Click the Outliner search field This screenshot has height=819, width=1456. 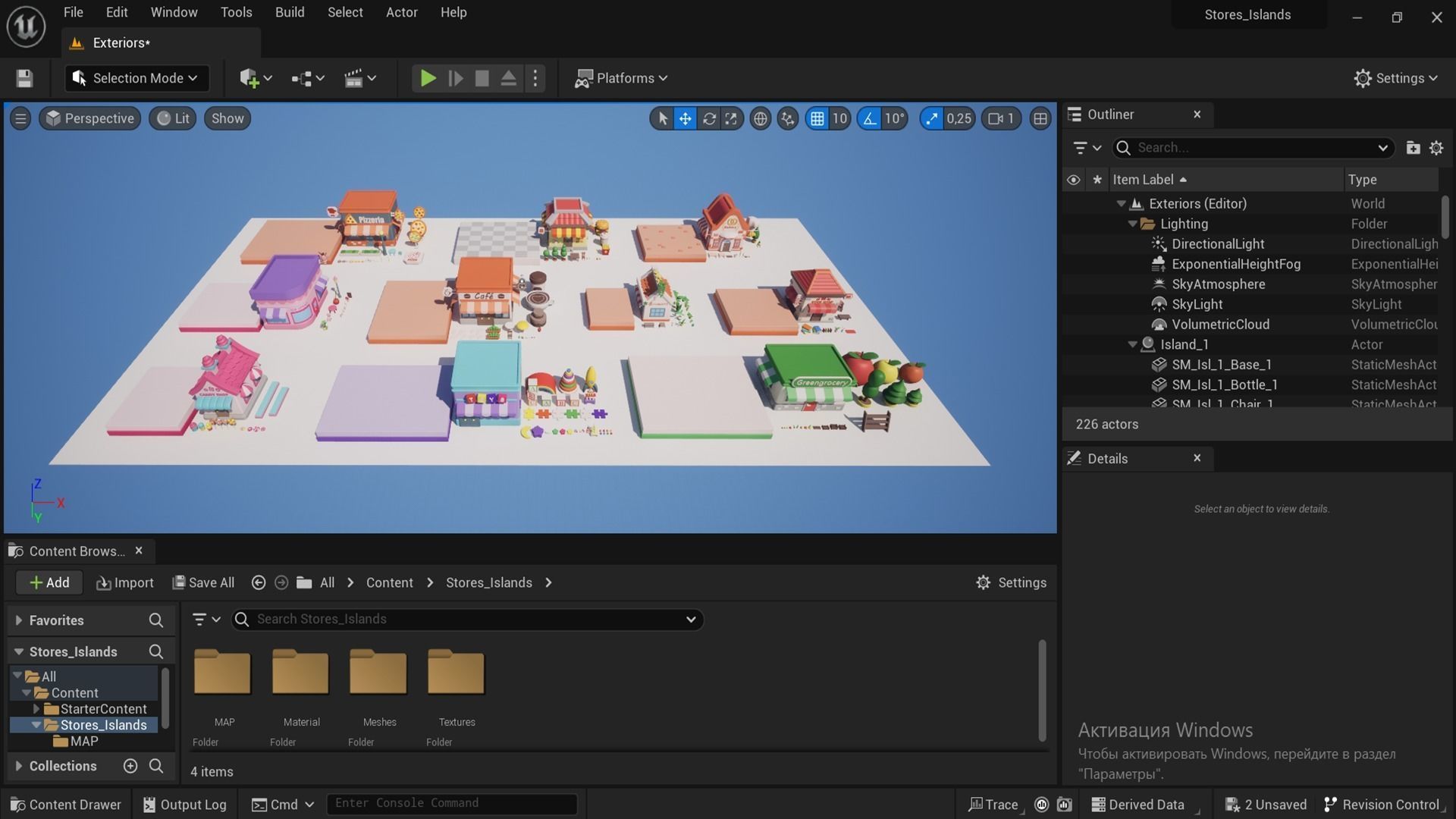[1253, 148]
